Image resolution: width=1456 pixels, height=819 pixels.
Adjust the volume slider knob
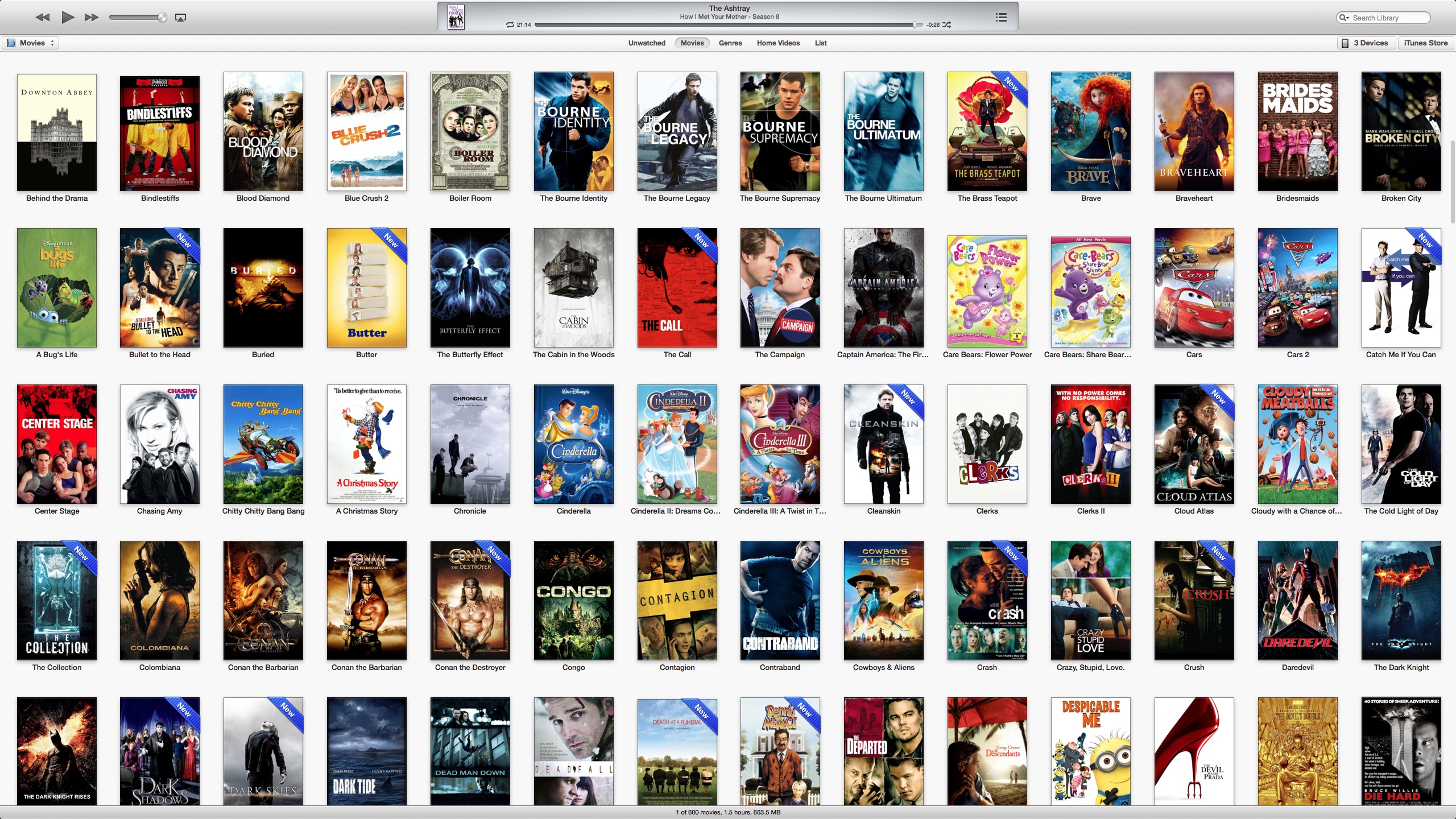163,18
